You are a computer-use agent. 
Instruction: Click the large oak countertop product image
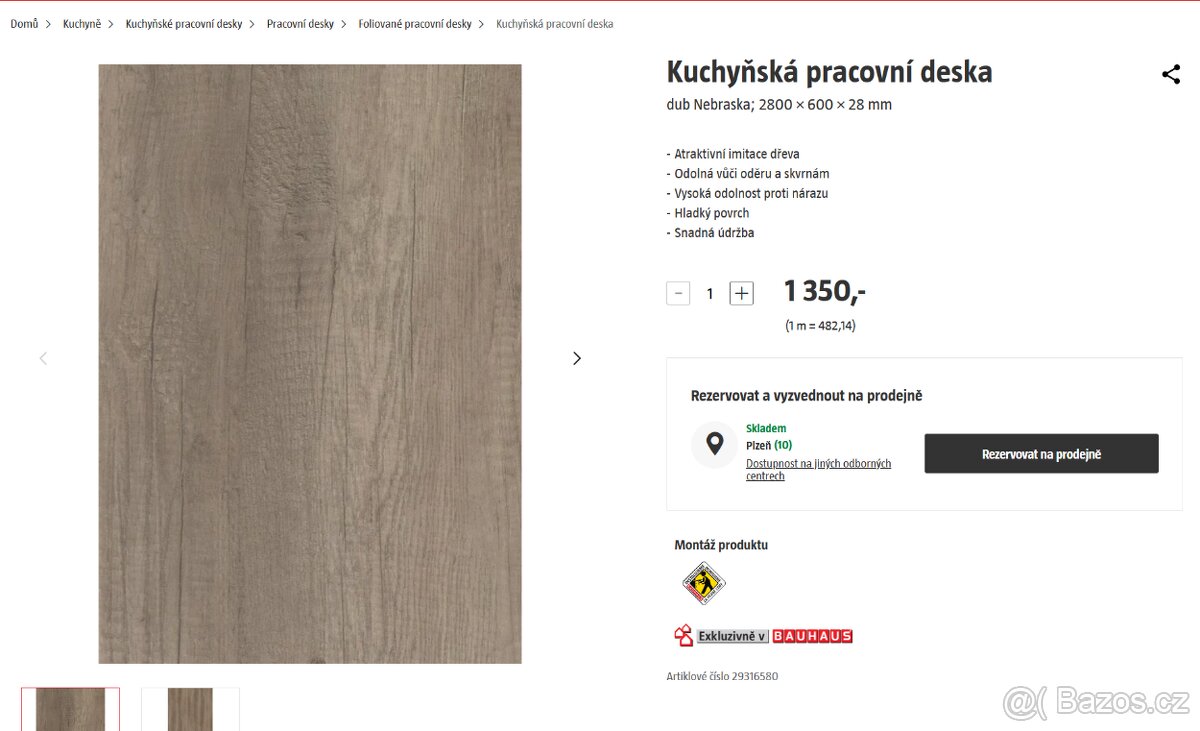click(x=310, y=364)
